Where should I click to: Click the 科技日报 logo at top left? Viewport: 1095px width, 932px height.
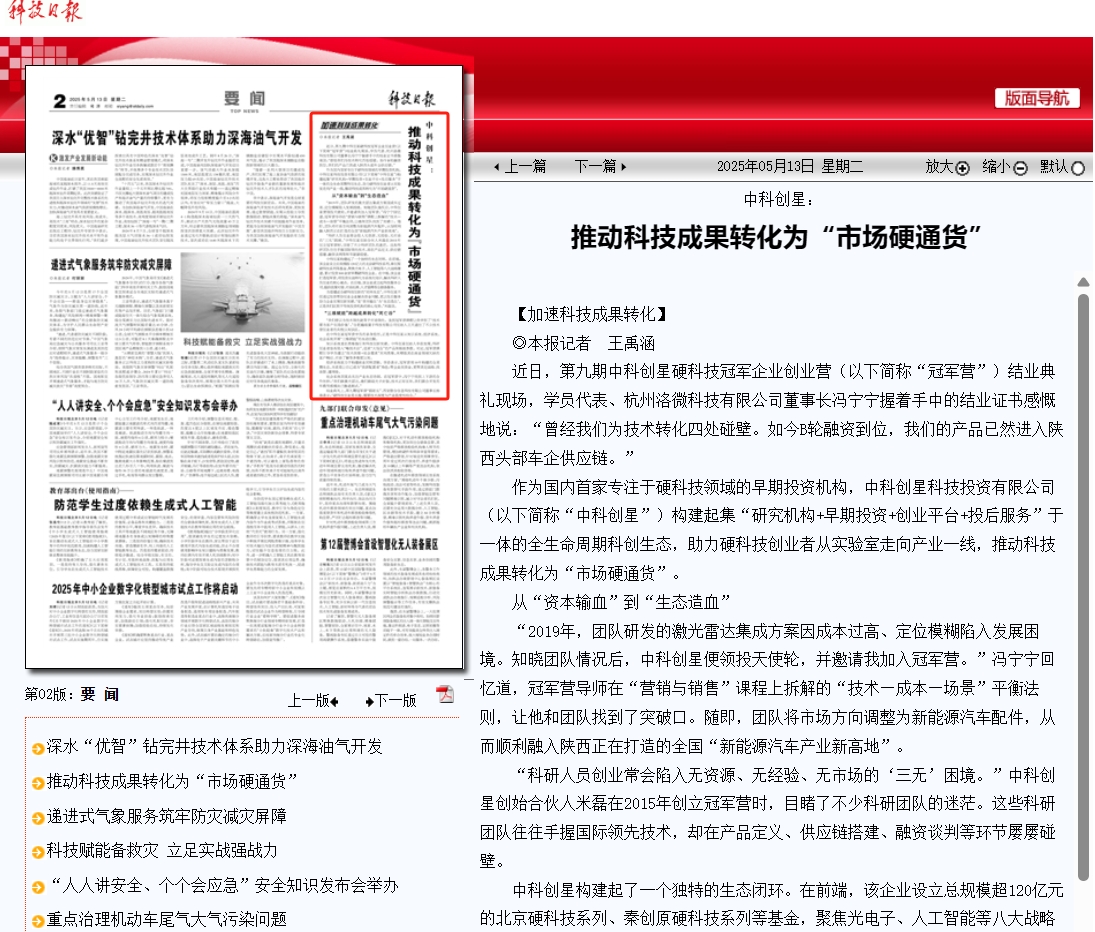pos(45,11)
